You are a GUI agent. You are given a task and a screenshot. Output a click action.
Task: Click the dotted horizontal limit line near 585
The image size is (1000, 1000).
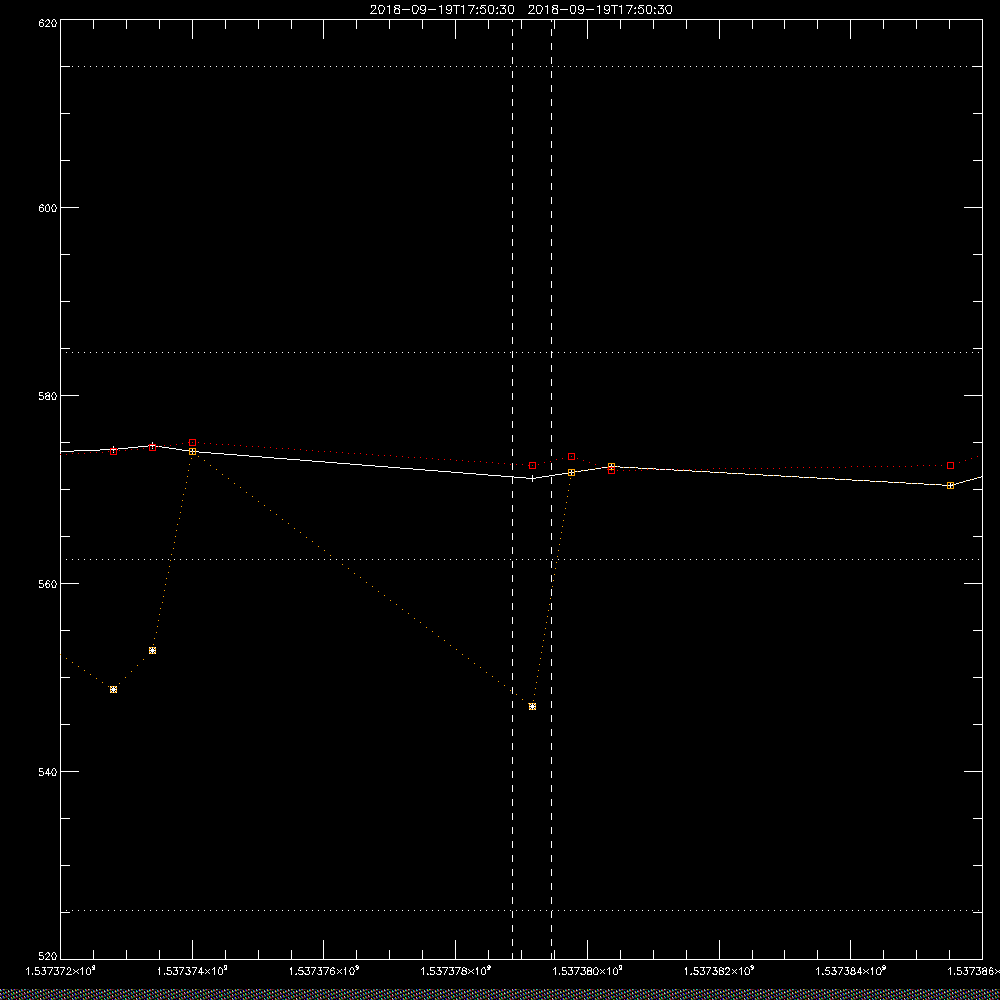pyautogui.click(x=521, y=352)
